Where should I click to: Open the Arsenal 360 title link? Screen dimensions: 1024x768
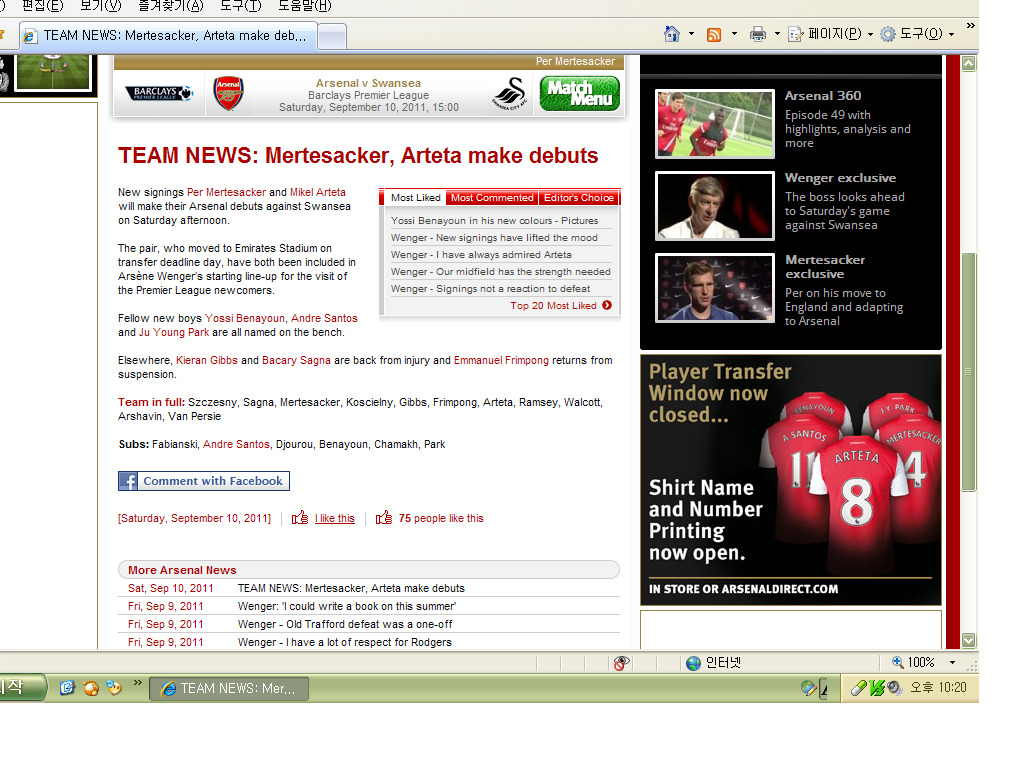[x=823, y=95]
